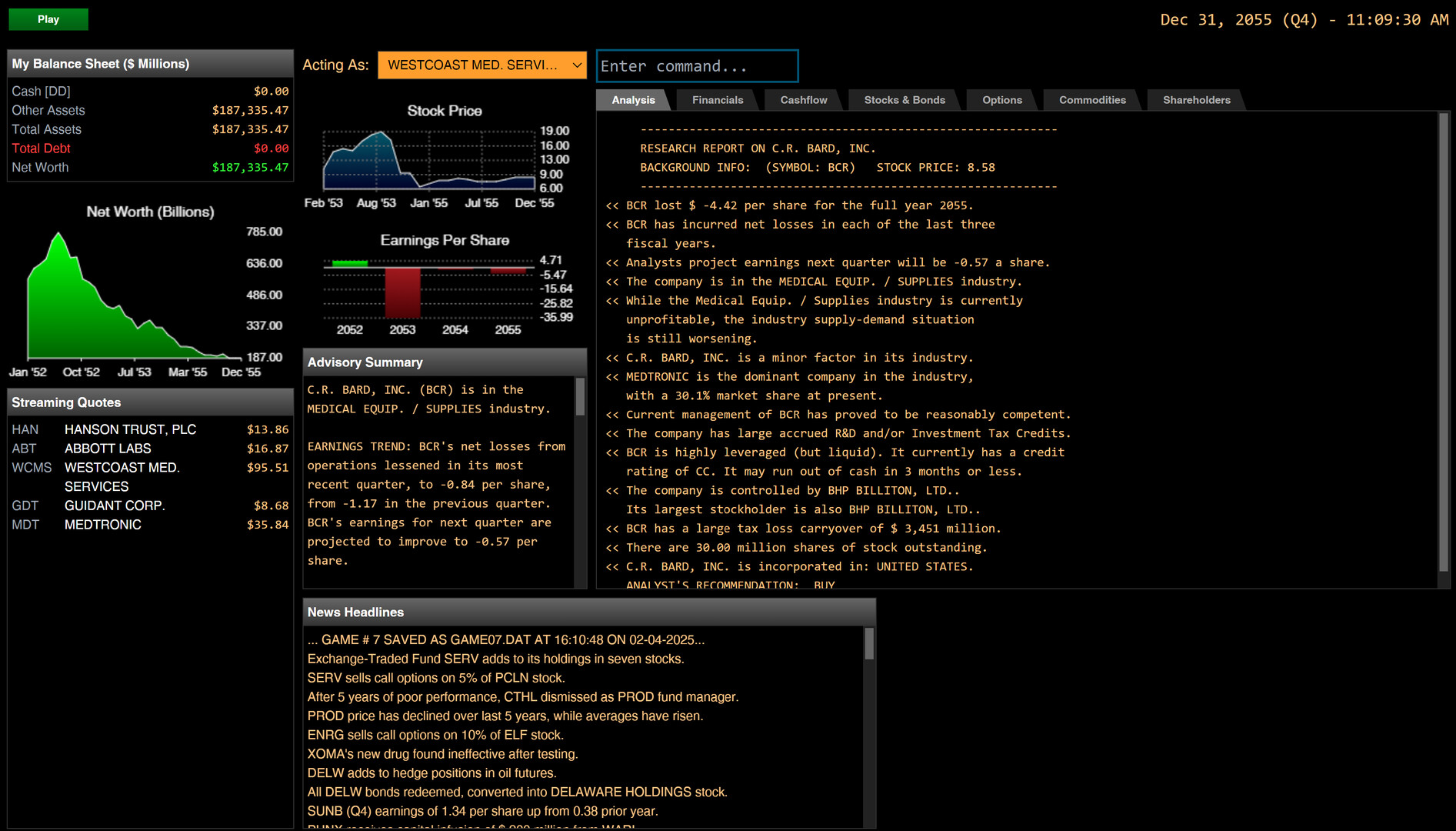The width and height of the screenshot is (1456, 831).
Task: Click the BHP BILLITON controlled-by report line
Action: point(782,491)
